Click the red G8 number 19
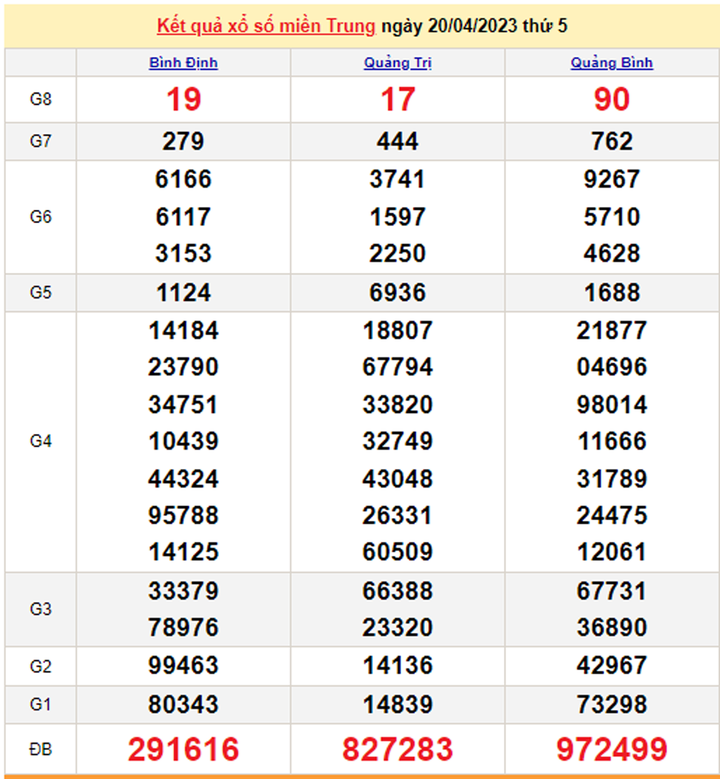720x779 pixels. point(183,99)
